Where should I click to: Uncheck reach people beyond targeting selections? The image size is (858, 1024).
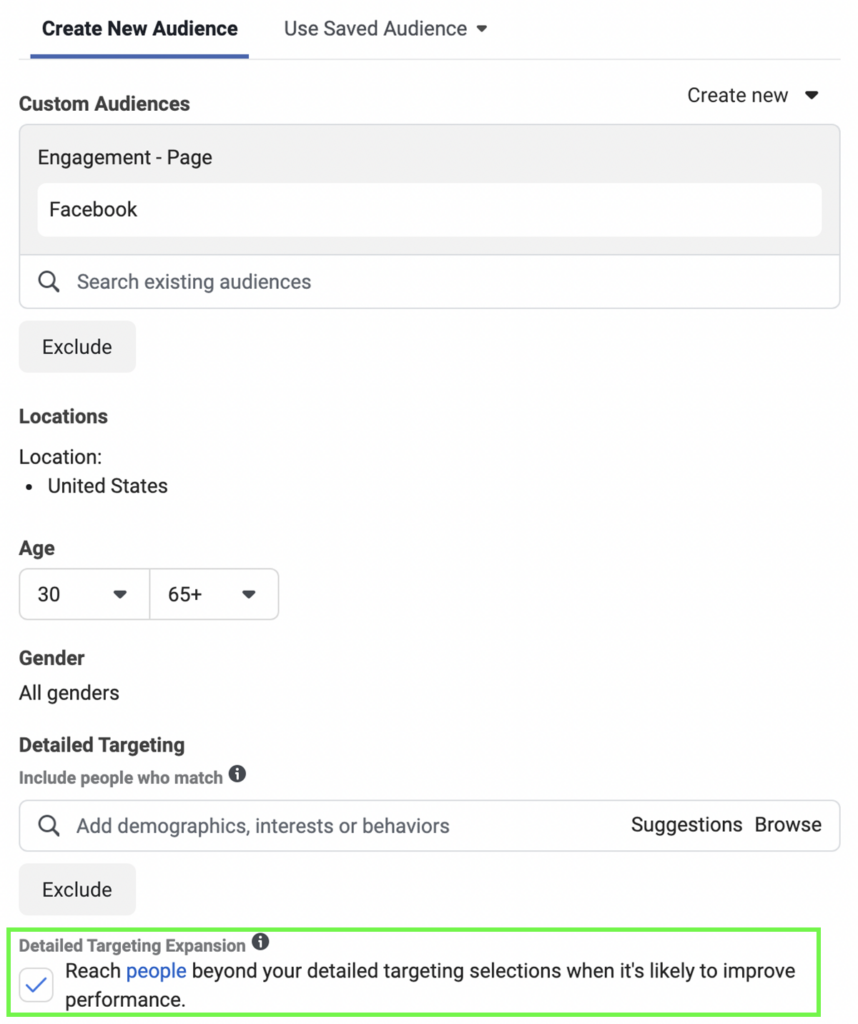[x=36, y=984]
